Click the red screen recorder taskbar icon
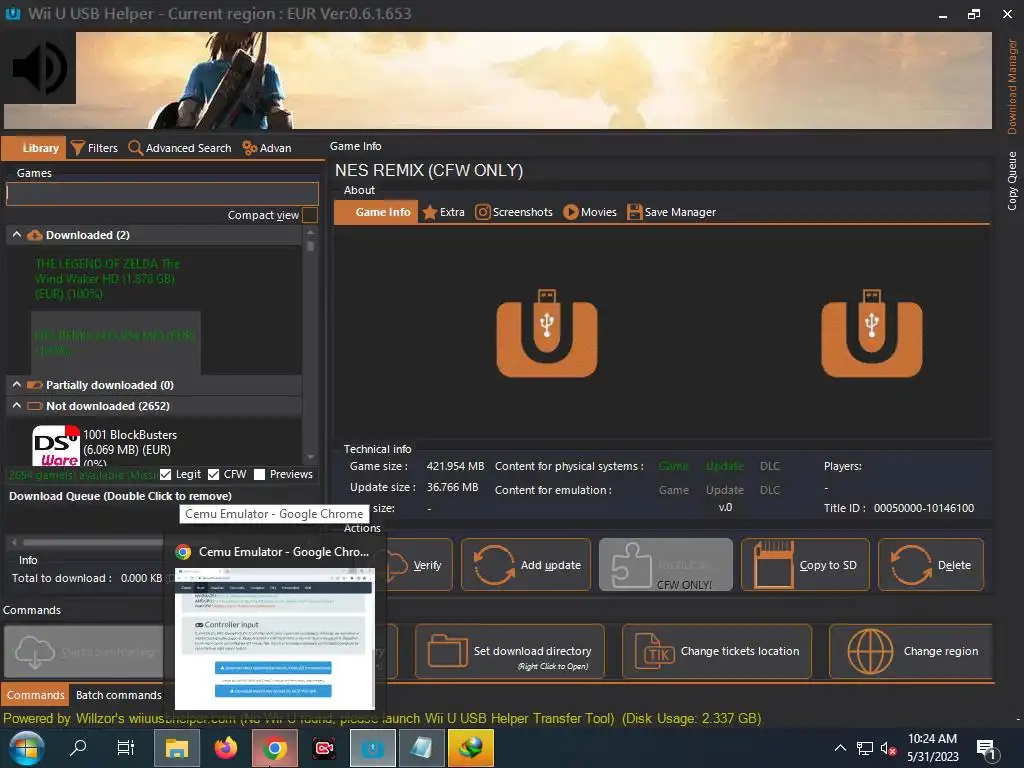 (x=323, y=748)
